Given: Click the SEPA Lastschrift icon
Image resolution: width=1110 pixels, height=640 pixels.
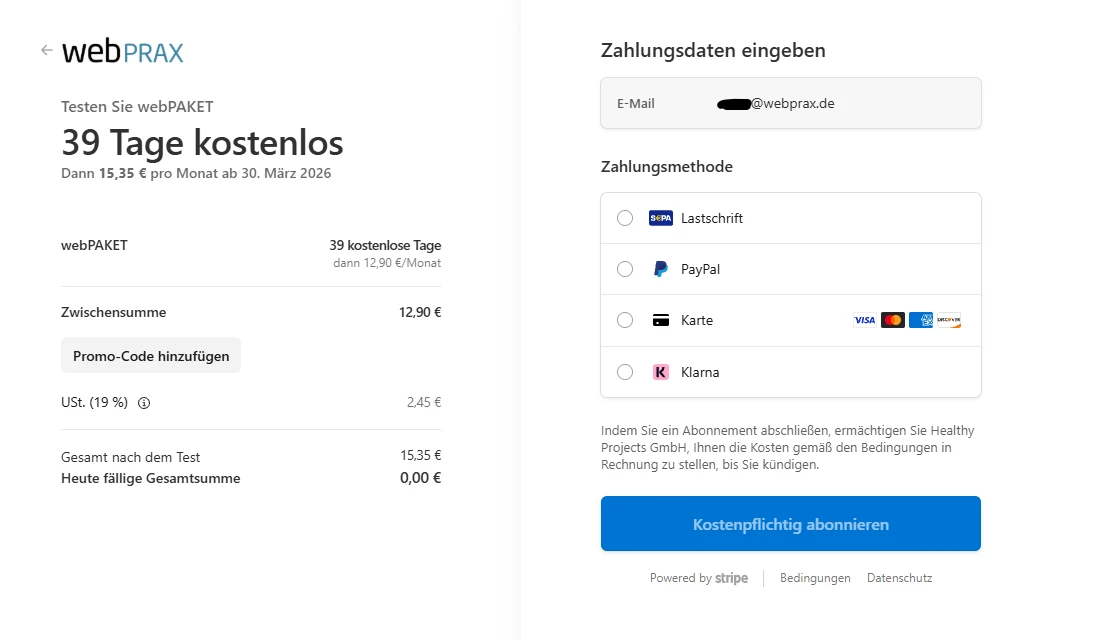Looking at the screenshot, I should 661,218.
